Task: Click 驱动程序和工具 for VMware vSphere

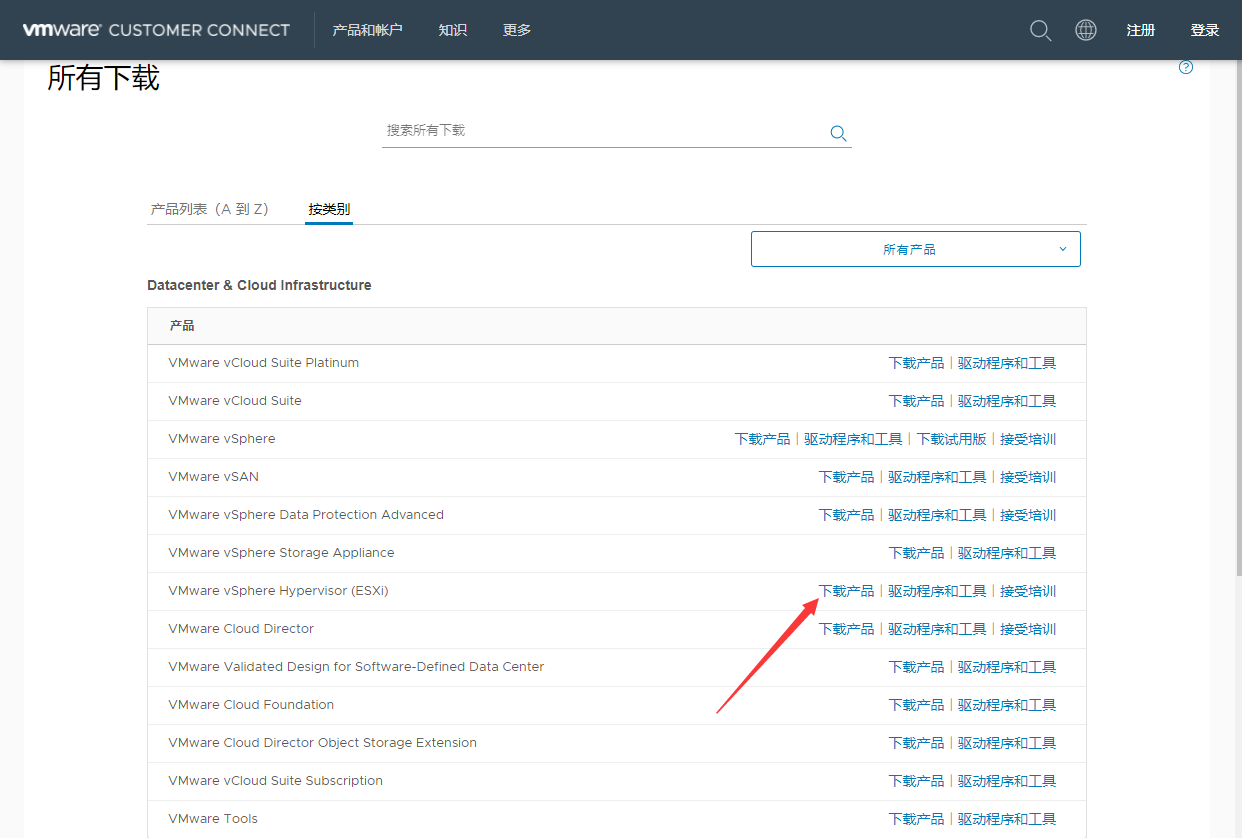Action: pyautogui.click(x=853, y=439)
